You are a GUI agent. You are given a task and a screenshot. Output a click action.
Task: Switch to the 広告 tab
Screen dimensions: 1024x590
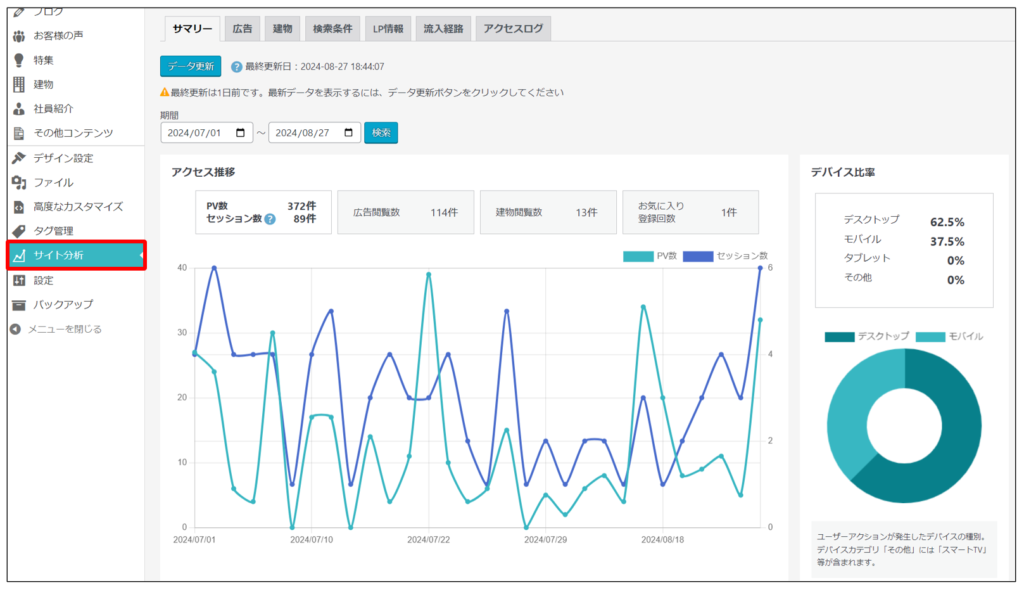pos(243,29)
